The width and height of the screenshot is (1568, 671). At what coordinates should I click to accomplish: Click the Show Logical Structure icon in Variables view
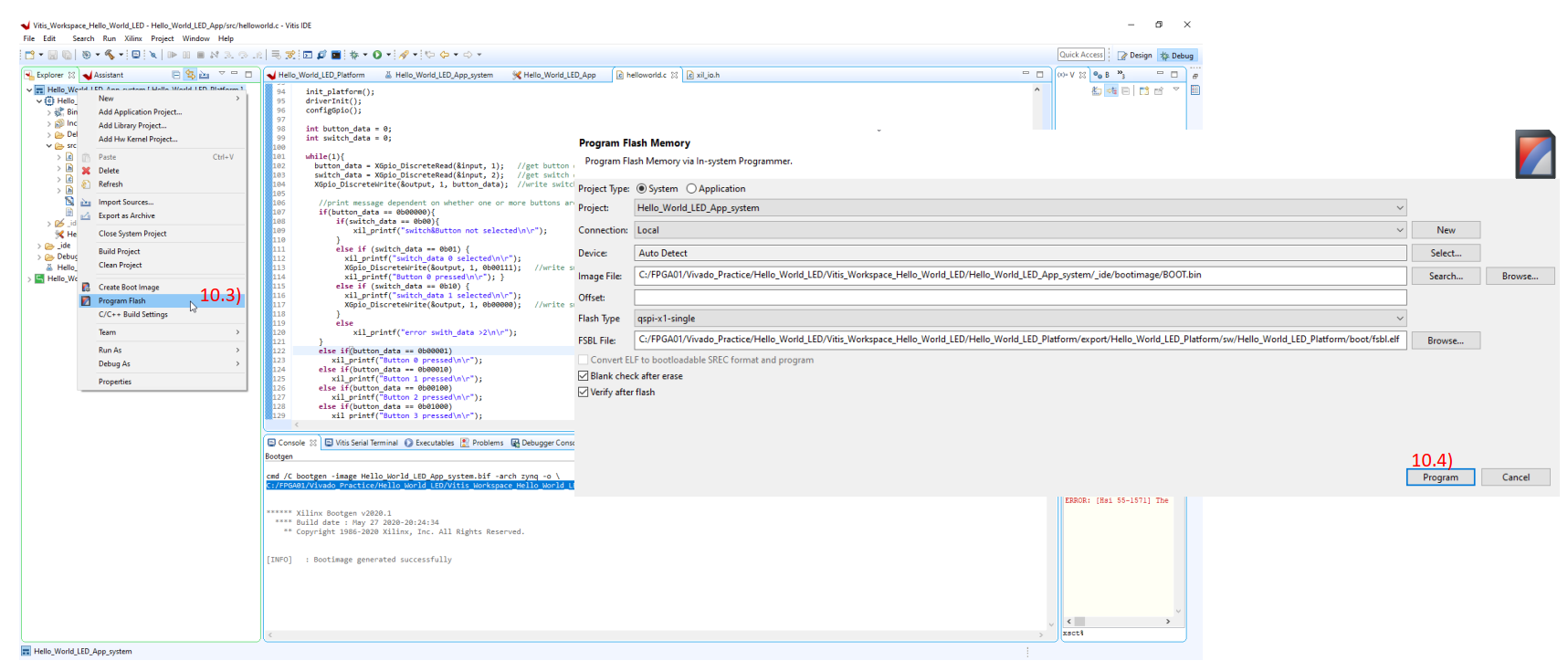1111,90
